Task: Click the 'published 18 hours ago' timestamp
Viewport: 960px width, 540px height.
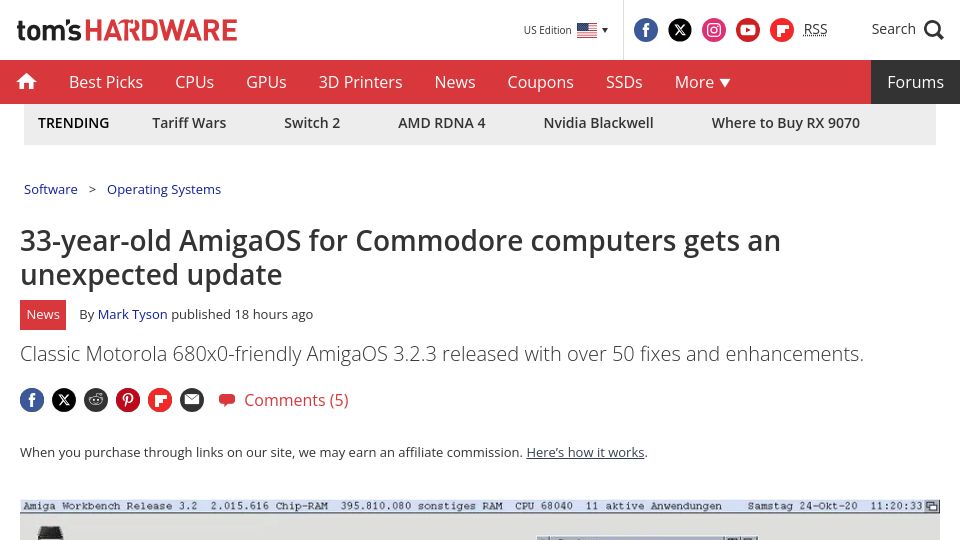Action: pyautogui.click(x=242, y=315)
